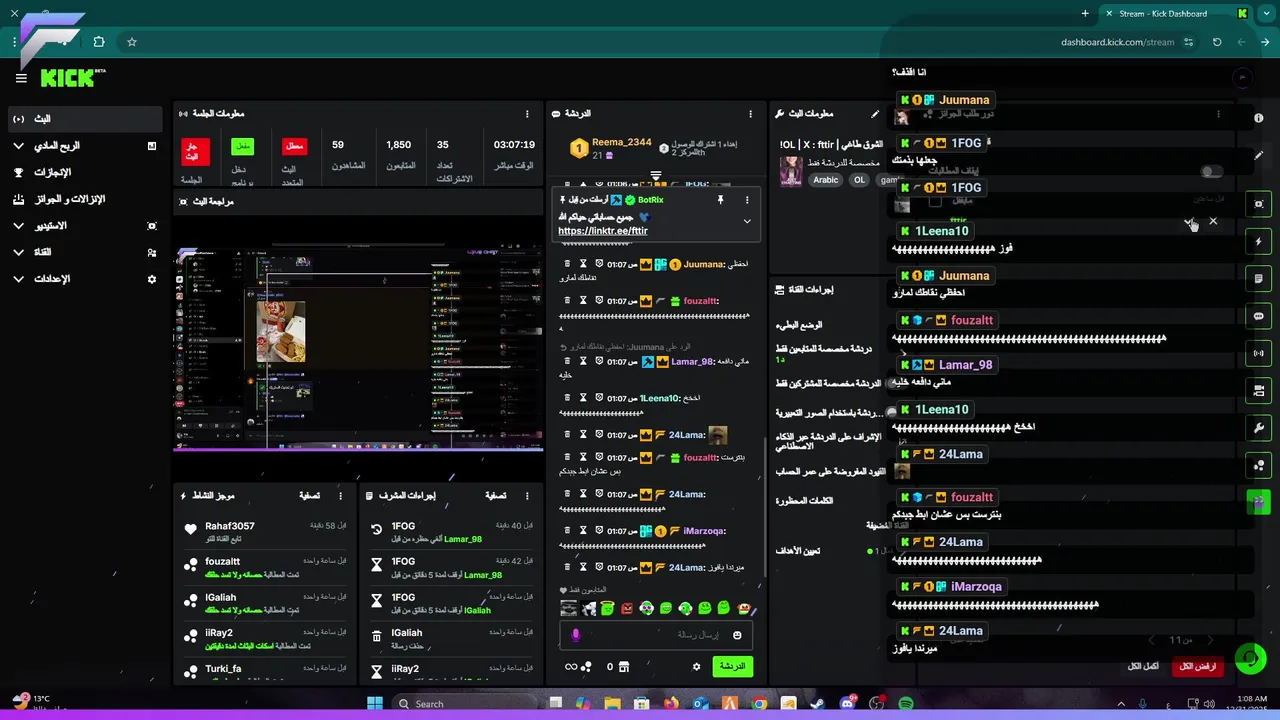Click Turki_fa in the activity feed
The height and width of the screenshot is (720, 1280).
coord(223,668)
